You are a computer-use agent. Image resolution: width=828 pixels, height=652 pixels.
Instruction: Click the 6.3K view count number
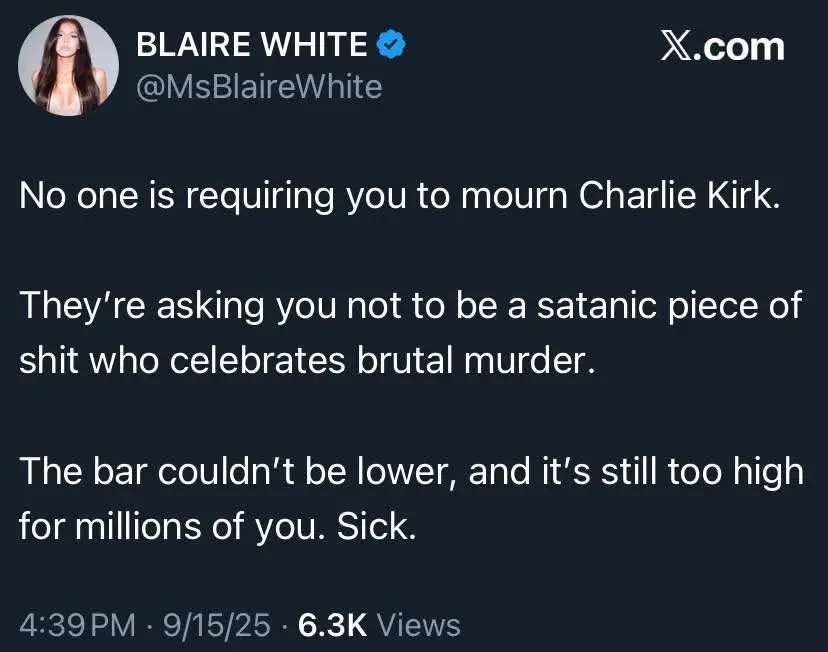coord(333,625)
